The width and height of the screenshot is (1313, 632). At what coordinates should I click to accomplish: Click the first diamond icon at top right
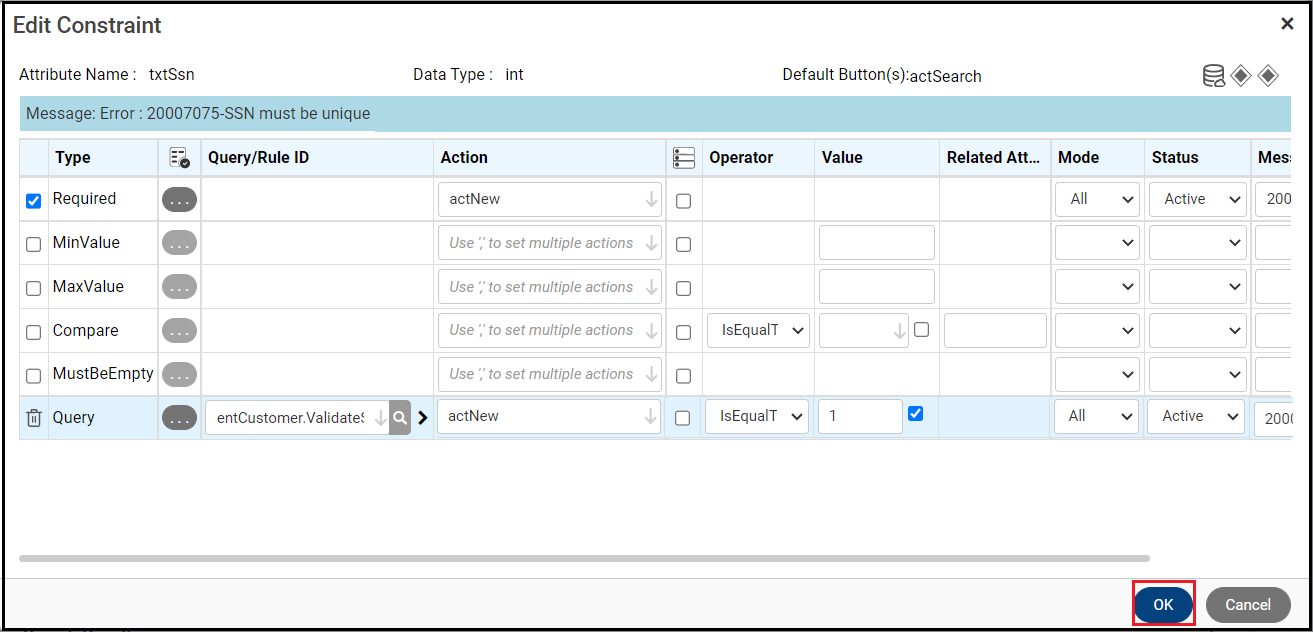coord(1241,76)
